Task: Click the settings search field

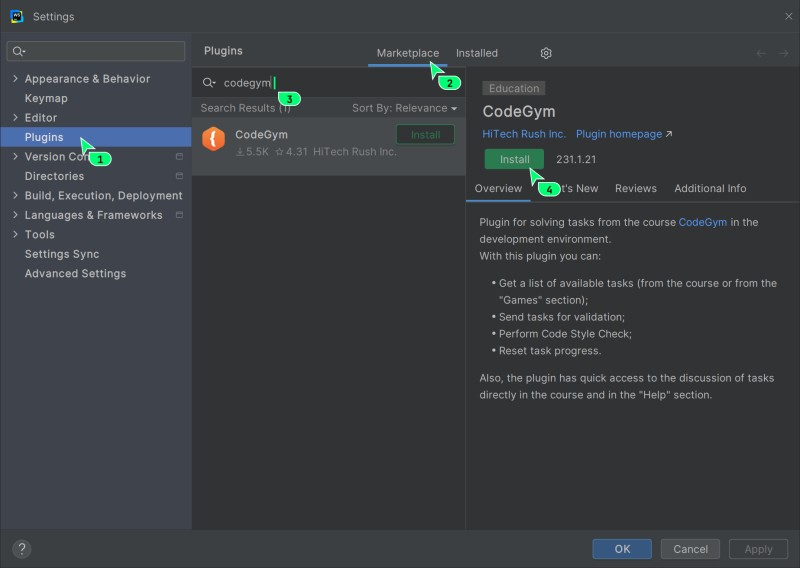Action: point(100,51)
